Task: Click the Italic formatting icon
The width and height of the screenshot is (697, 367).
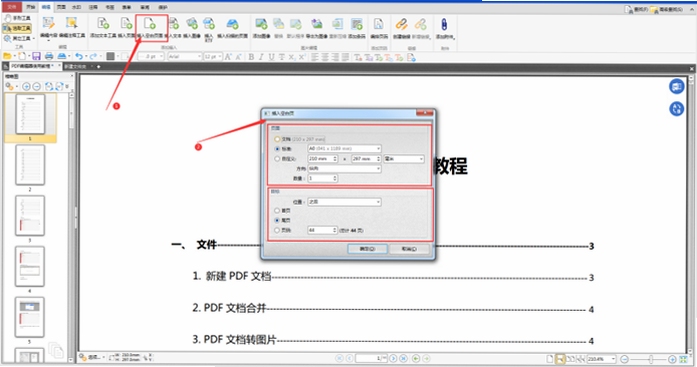Action: pos(261,56)
